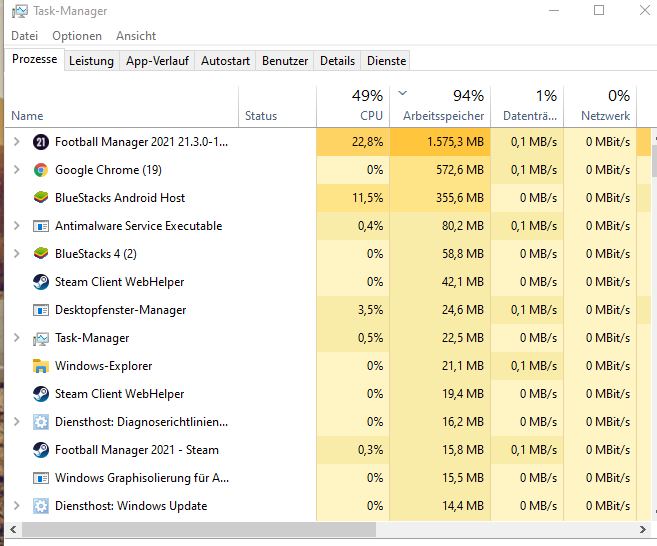The height and width of the screenshot is (546, 657).
Task: Click the horizontal scrollbar thumb
Action: (x=199, y=530)
